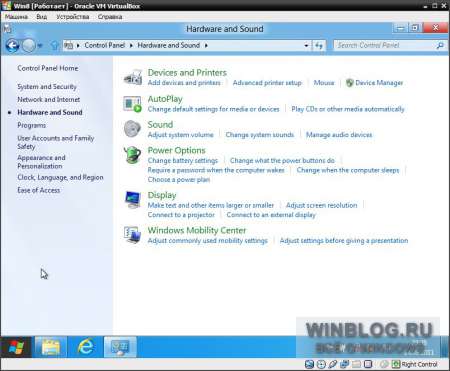Open the Sound speaker icon
450x371 pixels.
click(133, 129)
